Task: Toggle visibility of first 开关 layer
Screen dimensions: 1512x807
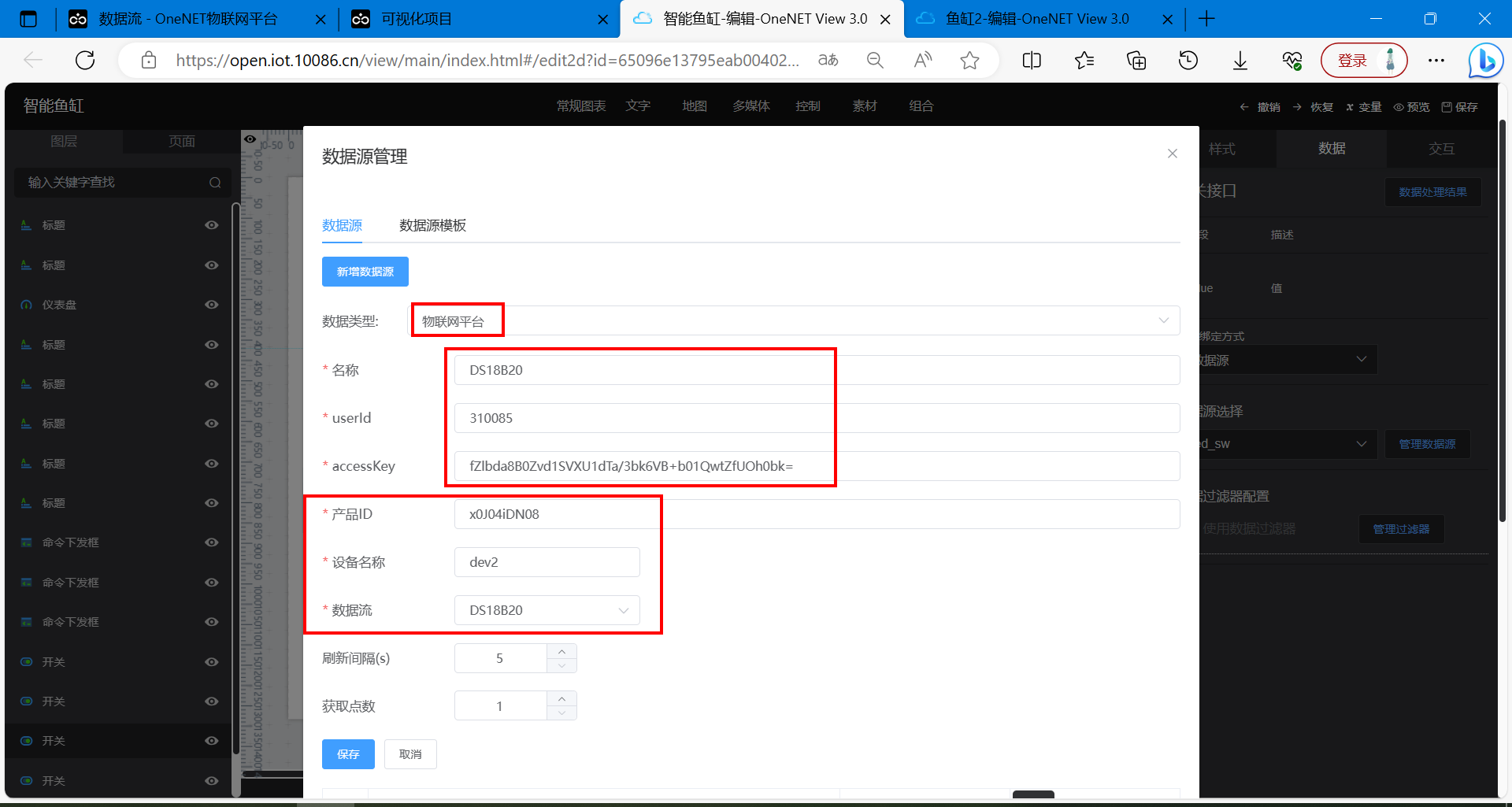Action: tap(212, 662)
